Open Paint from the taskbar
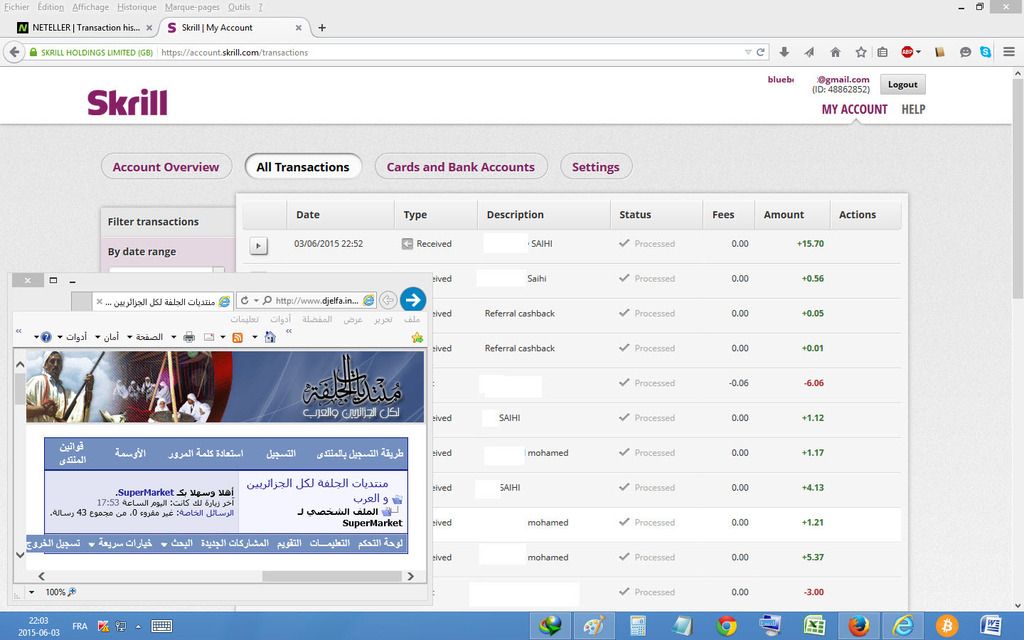 [594, 626]
